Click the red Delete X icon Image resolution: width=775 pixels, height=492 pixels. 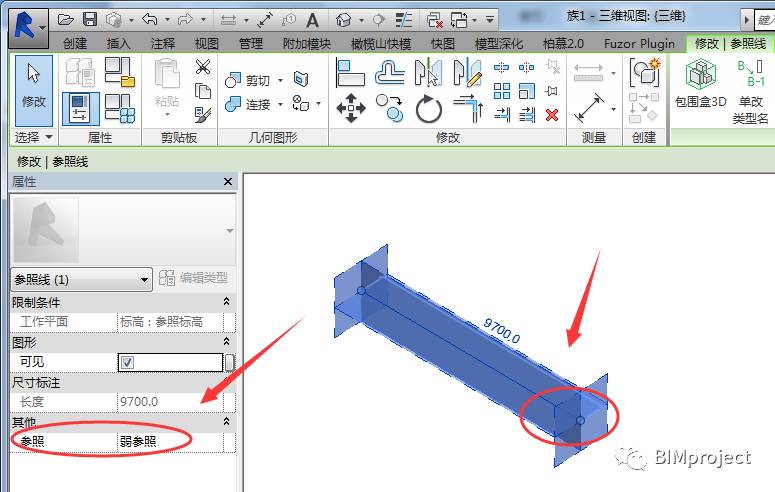coord(551,115)
